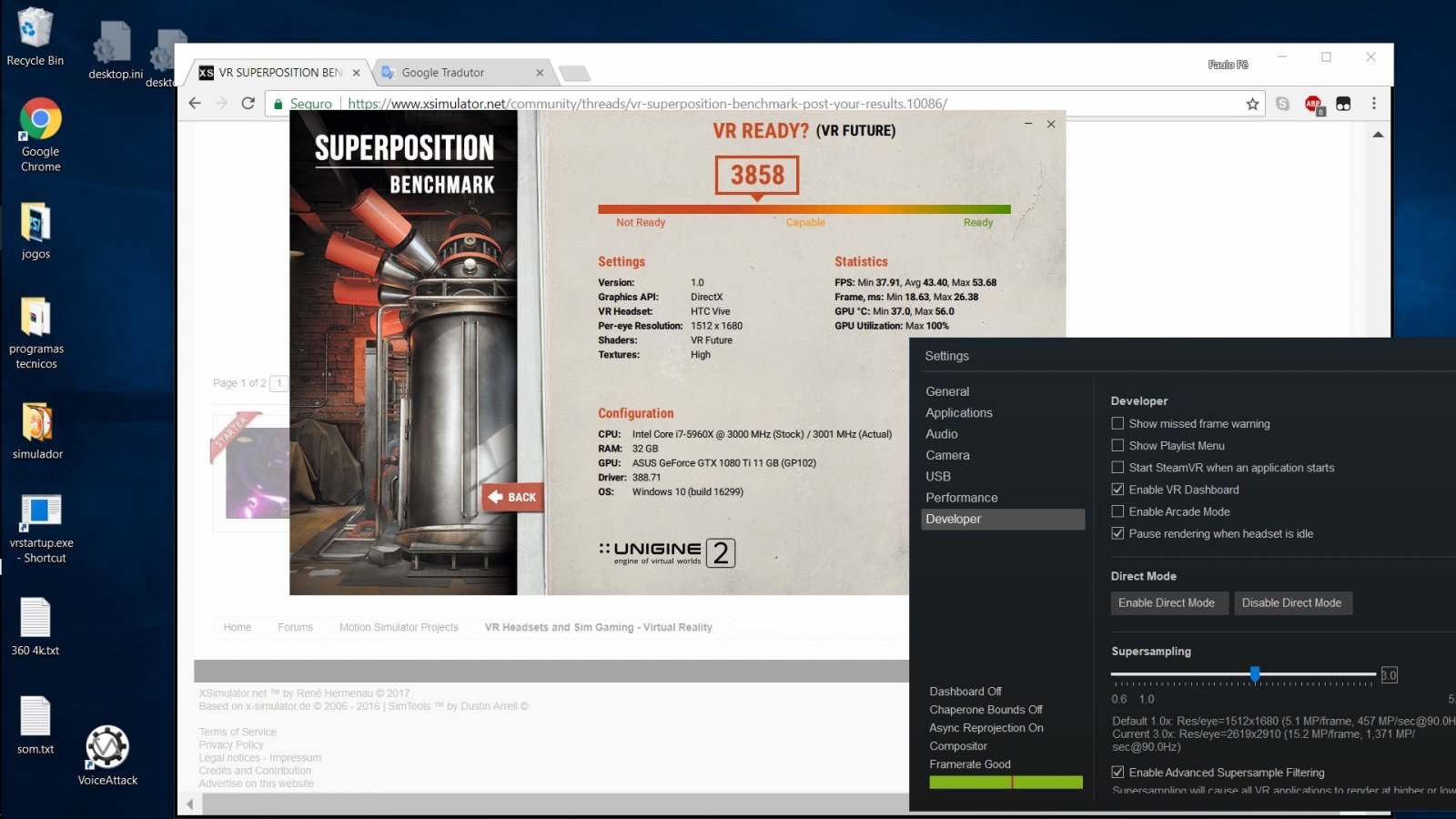Bookmark this page with star icon
1456x819 pixels.
(x=1252, y=104)
